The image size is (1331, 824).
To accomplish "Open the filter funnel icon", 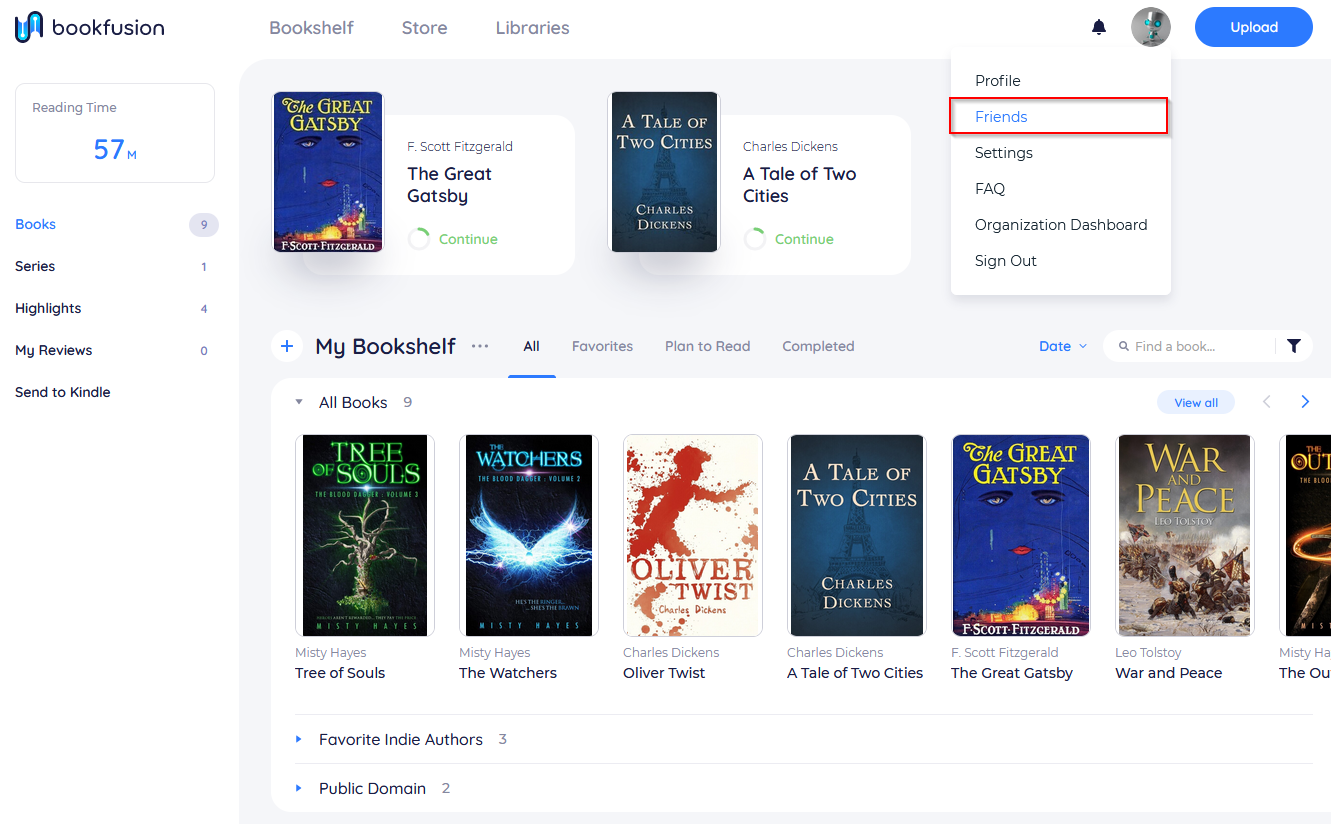I will point(1294,346).
